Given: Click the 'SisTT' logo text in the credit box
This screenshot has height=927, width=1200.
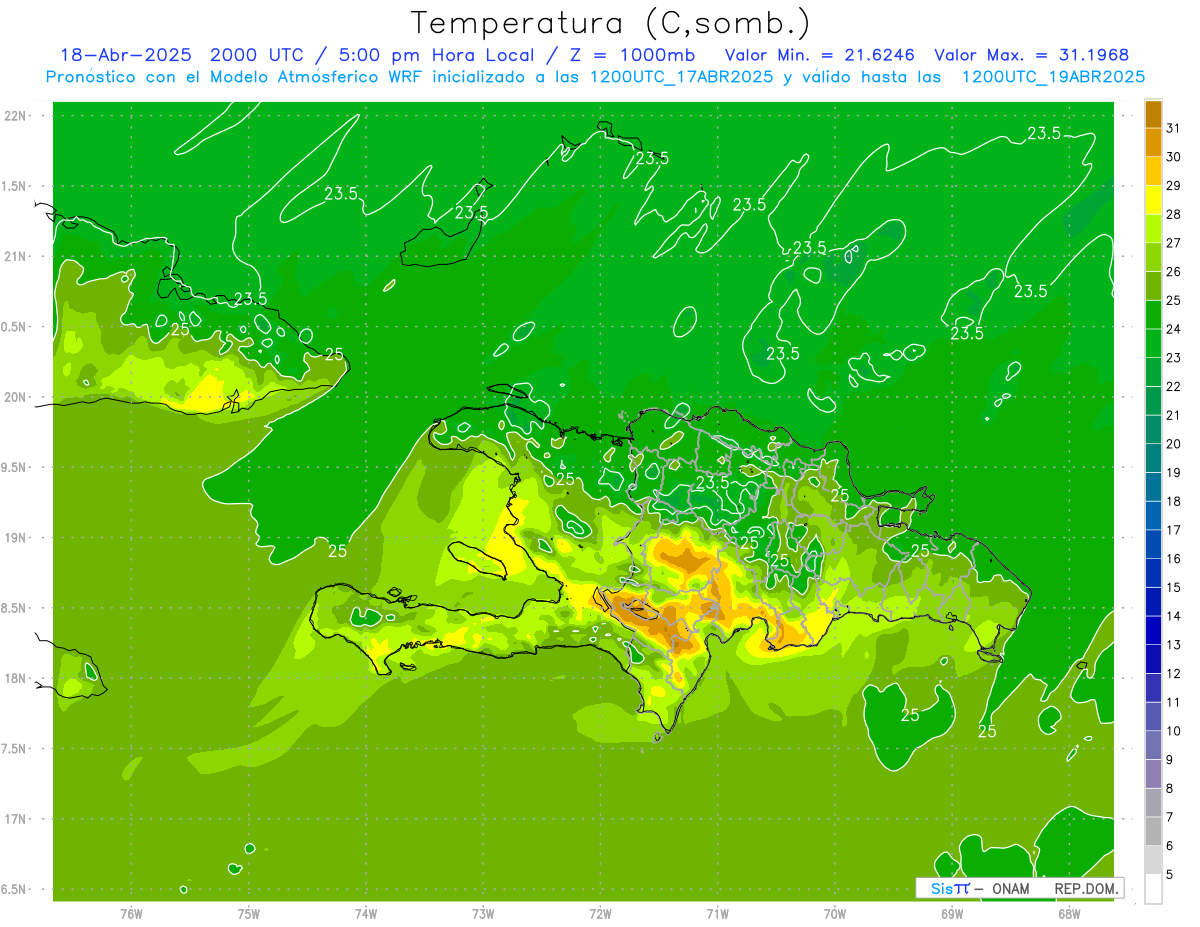Looking at the screenshot, I should pos(950,888).
